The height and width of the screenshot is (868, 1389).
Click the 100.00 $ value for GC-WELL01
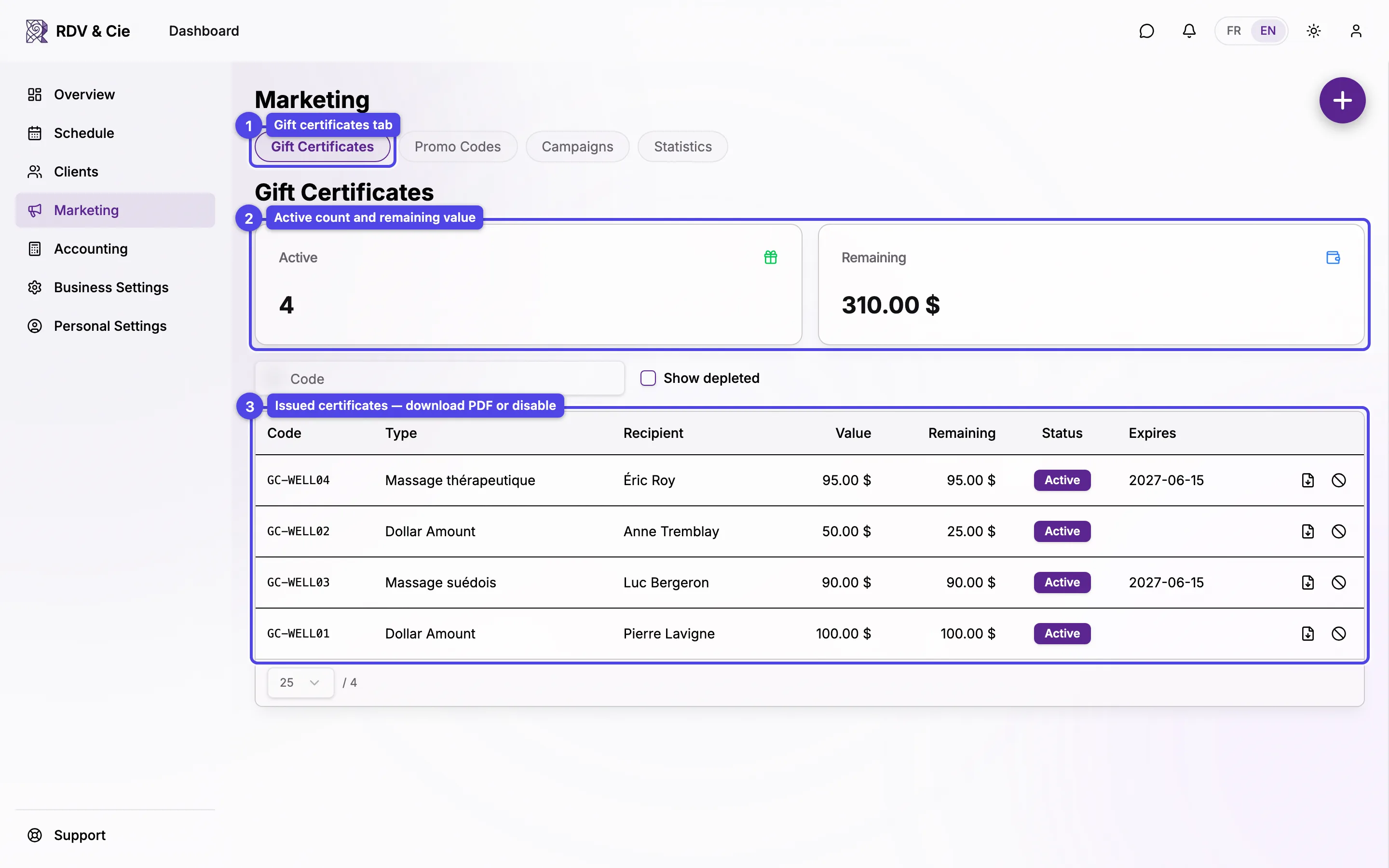coord(843,634)
